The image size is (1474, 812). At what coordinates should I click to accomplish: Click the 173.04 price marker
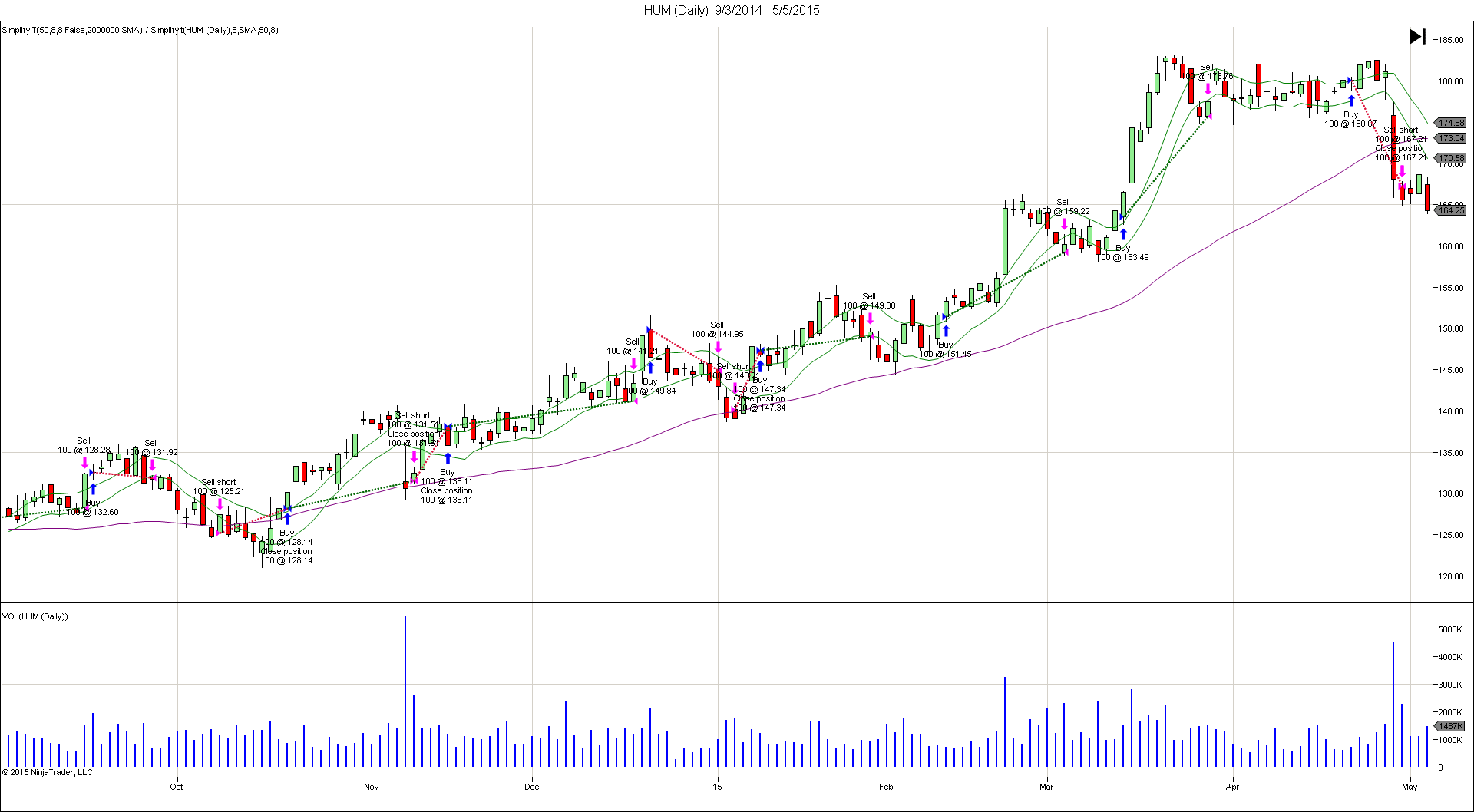pyautogui.click(x=1450, y=138)
